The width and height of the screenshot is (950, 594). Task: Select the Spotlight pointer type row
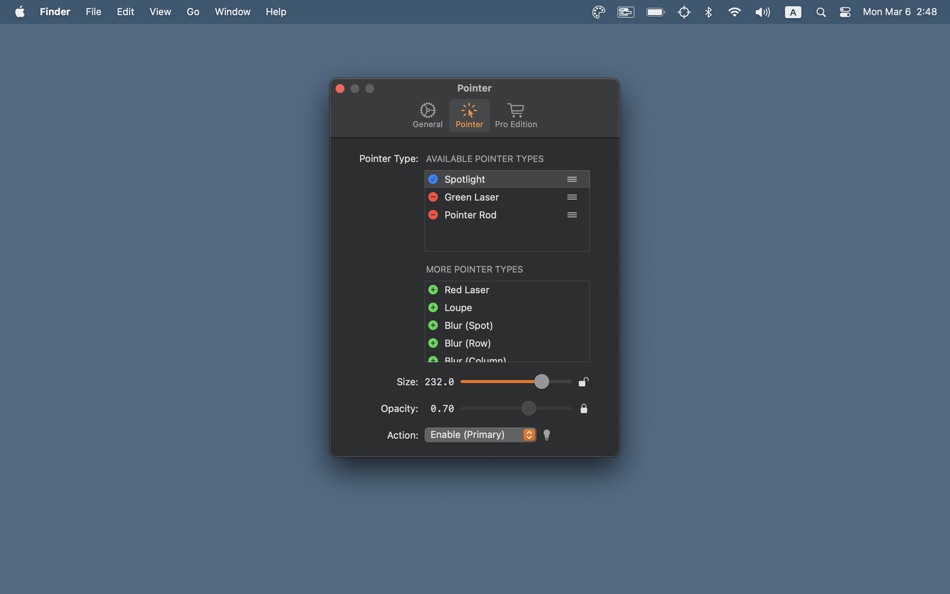point(507,179)
